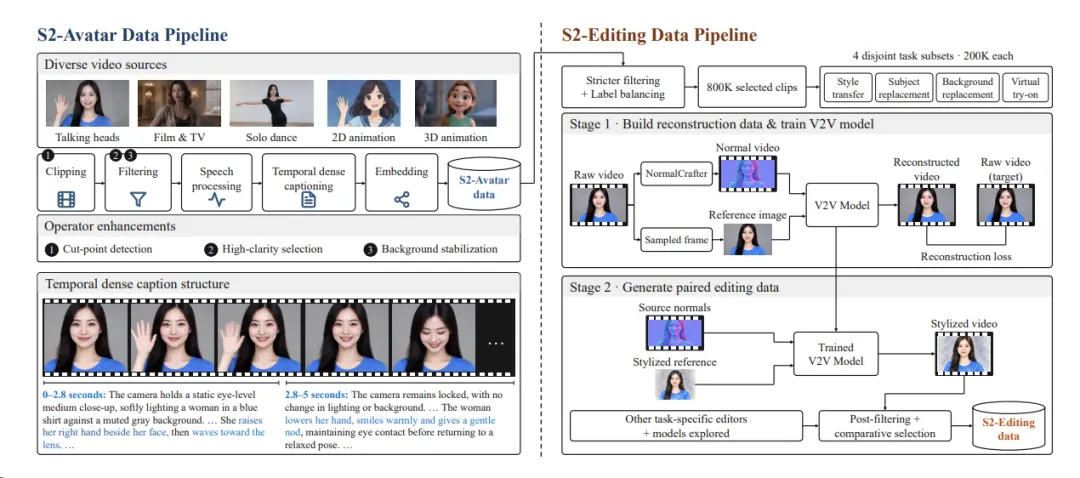1080x478 pixels.
Task: Click the number 3 badge beside Background stabilization
Action: pyautogui.click(x=371, y=249)
